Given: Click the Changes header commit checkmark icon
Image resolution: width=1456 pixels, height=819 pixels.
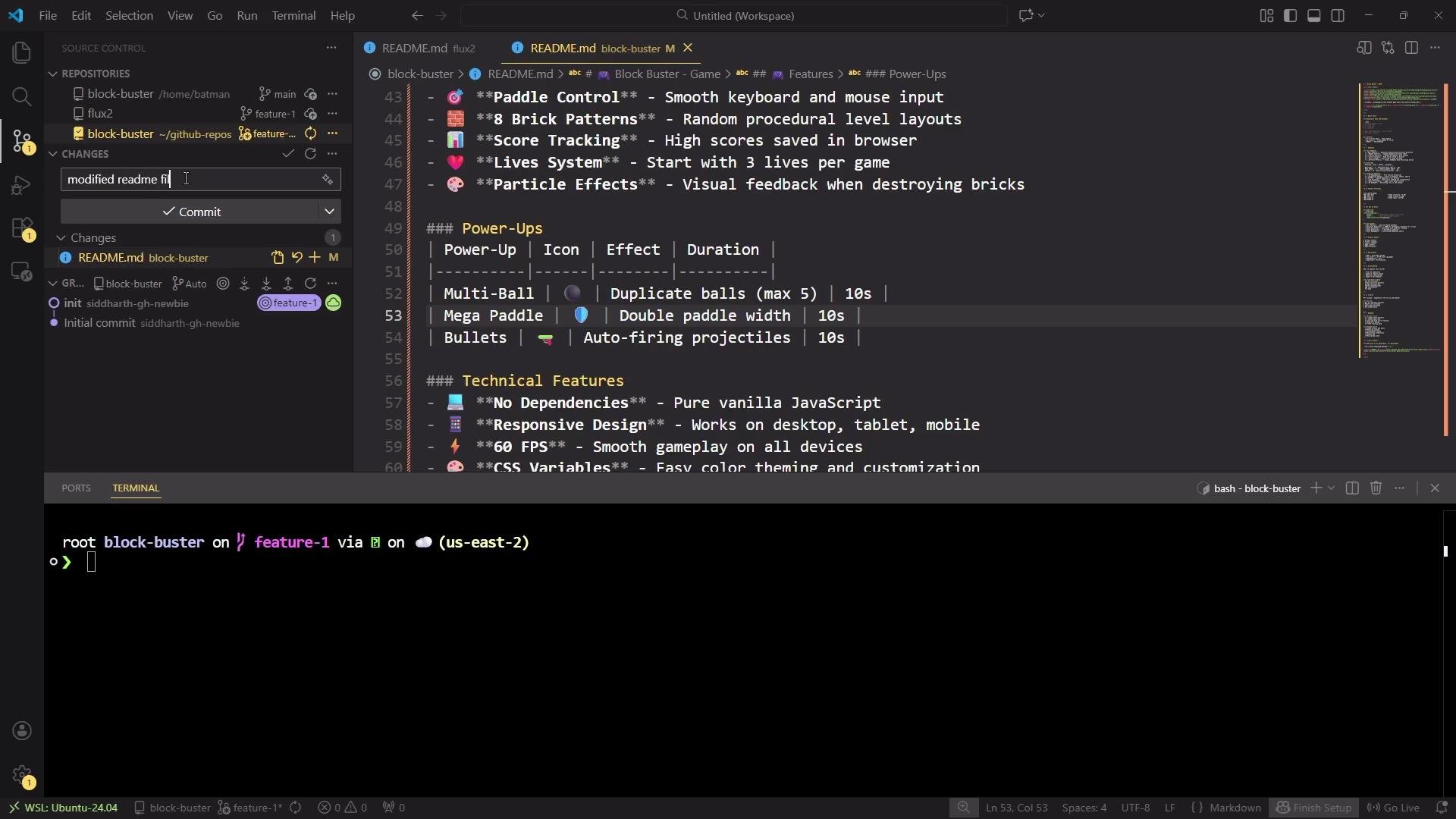Looking at the screenshot, I should point(288,154).
